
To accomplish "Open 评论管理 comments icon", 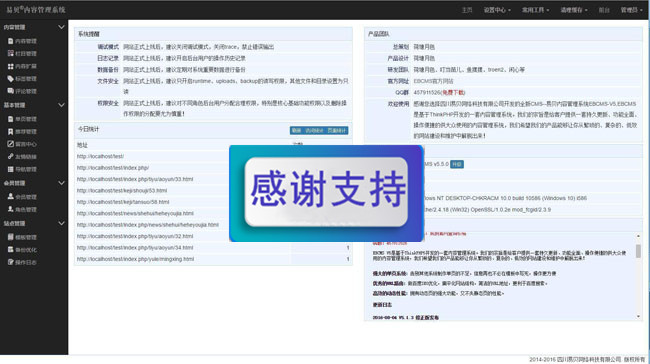I will click(10, 91).
